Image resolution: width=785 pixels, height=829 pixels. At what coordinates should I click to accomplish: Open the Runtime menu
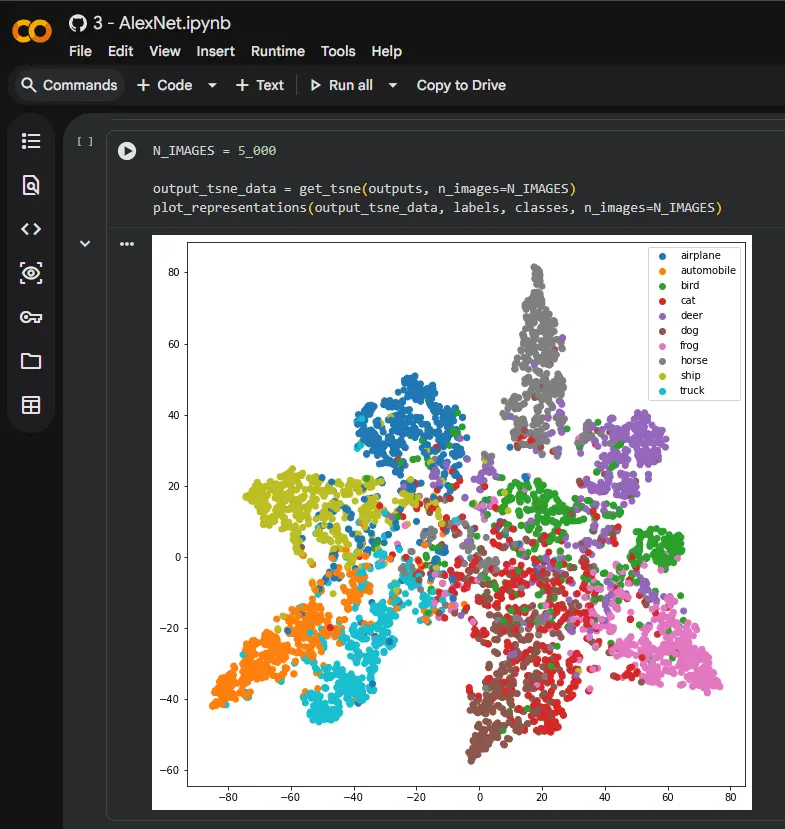pos(278,51)
